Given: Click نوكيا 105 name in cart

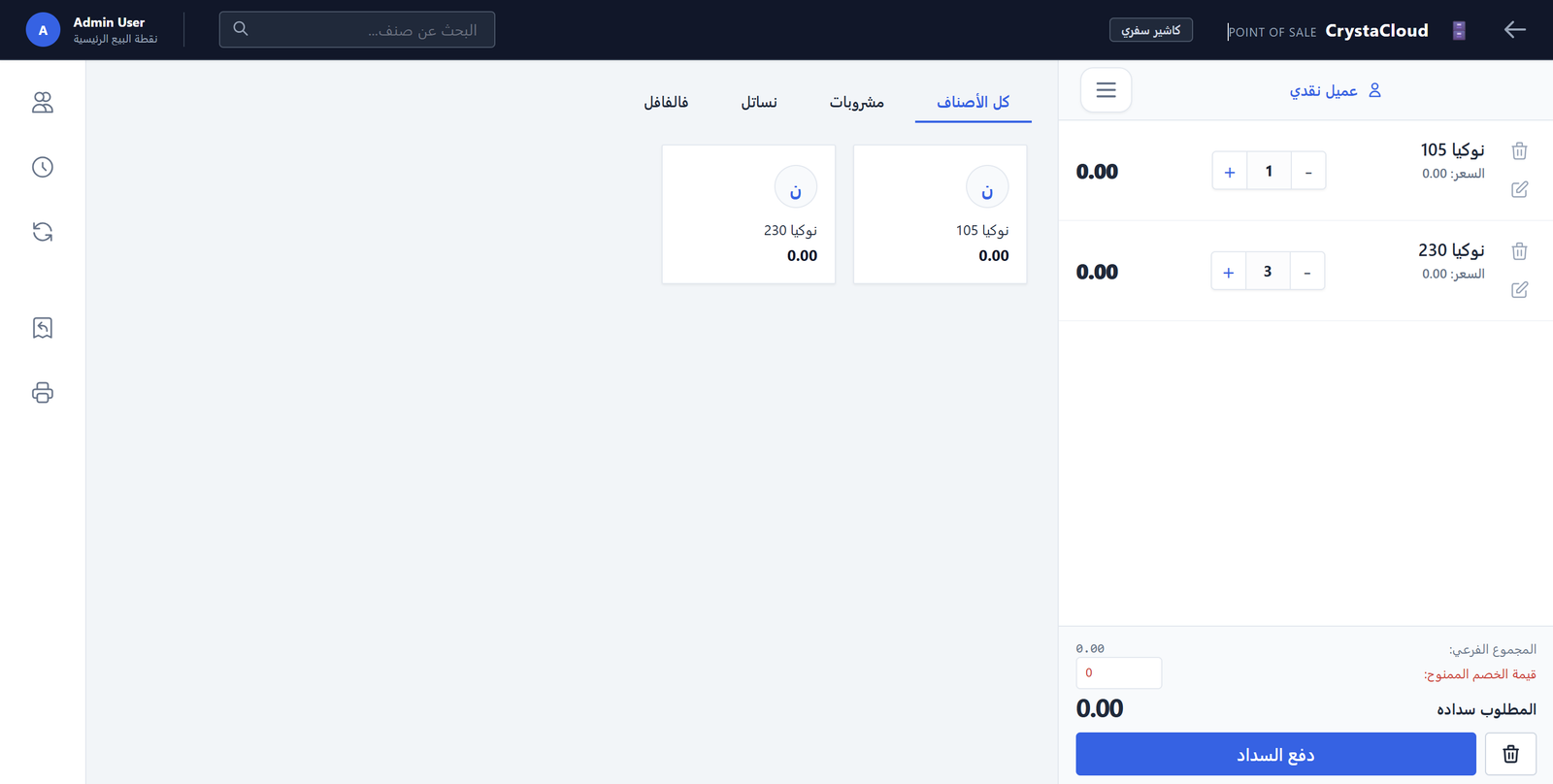Looking at the screenshot, I should (1452, 149).
